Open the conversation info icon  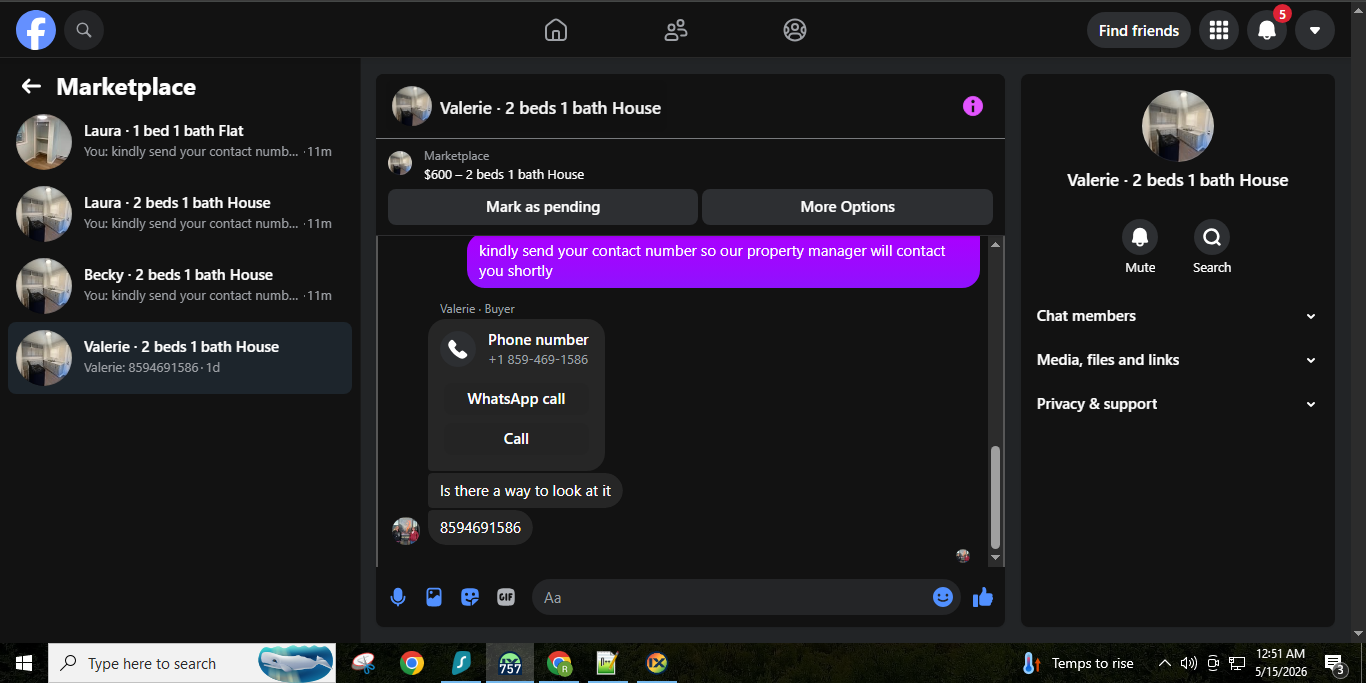(x=973, y=106)
